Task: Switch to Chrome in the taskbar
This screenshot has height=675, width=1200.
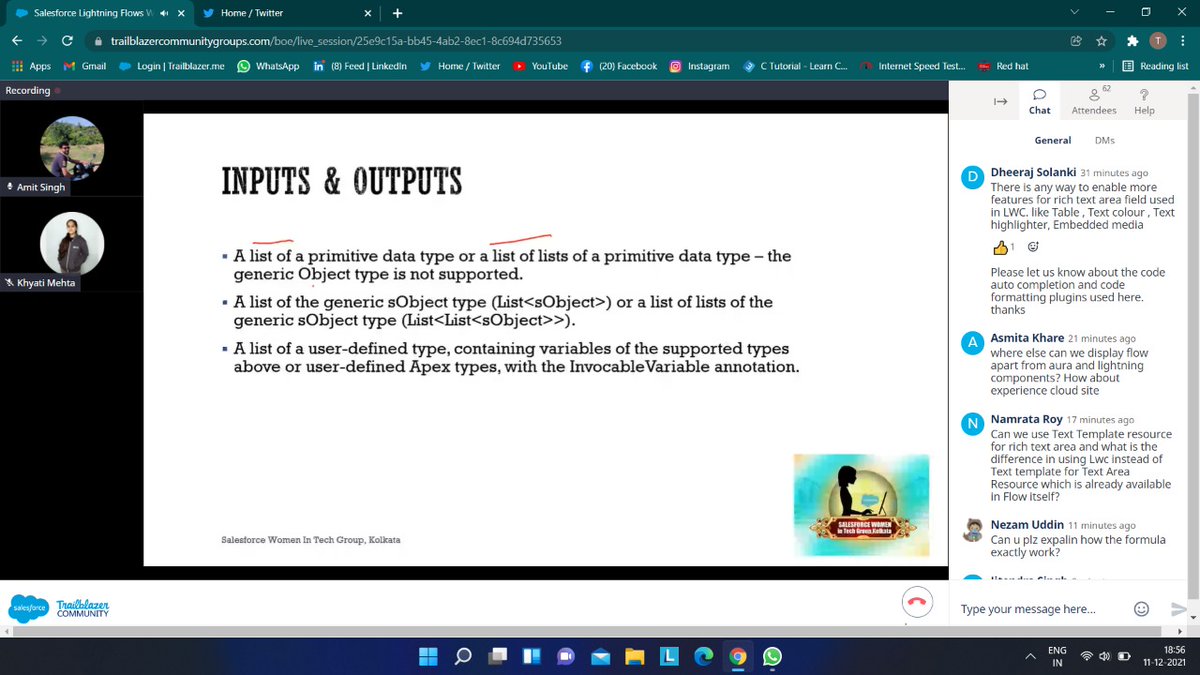Action: point(737,656)
